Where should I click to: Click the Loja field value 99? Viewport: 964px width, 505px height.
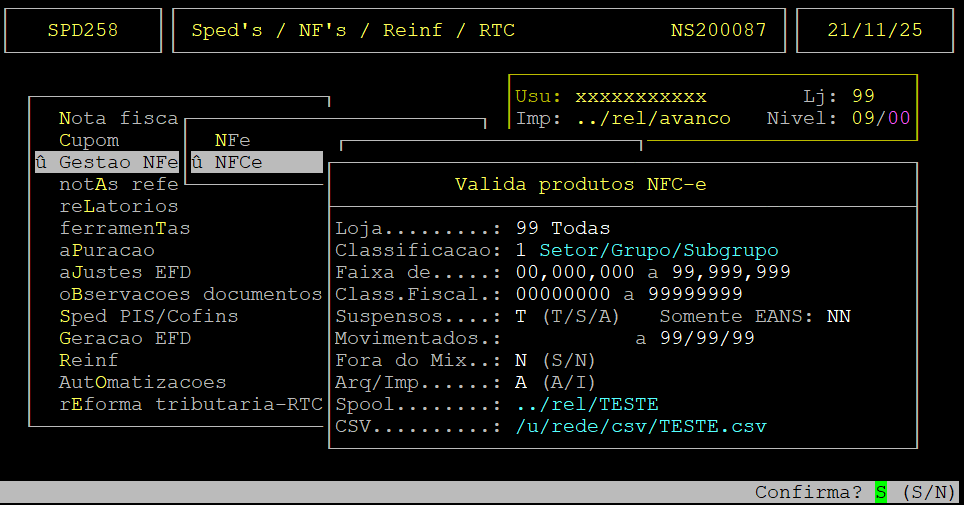[x=527, y=228]
